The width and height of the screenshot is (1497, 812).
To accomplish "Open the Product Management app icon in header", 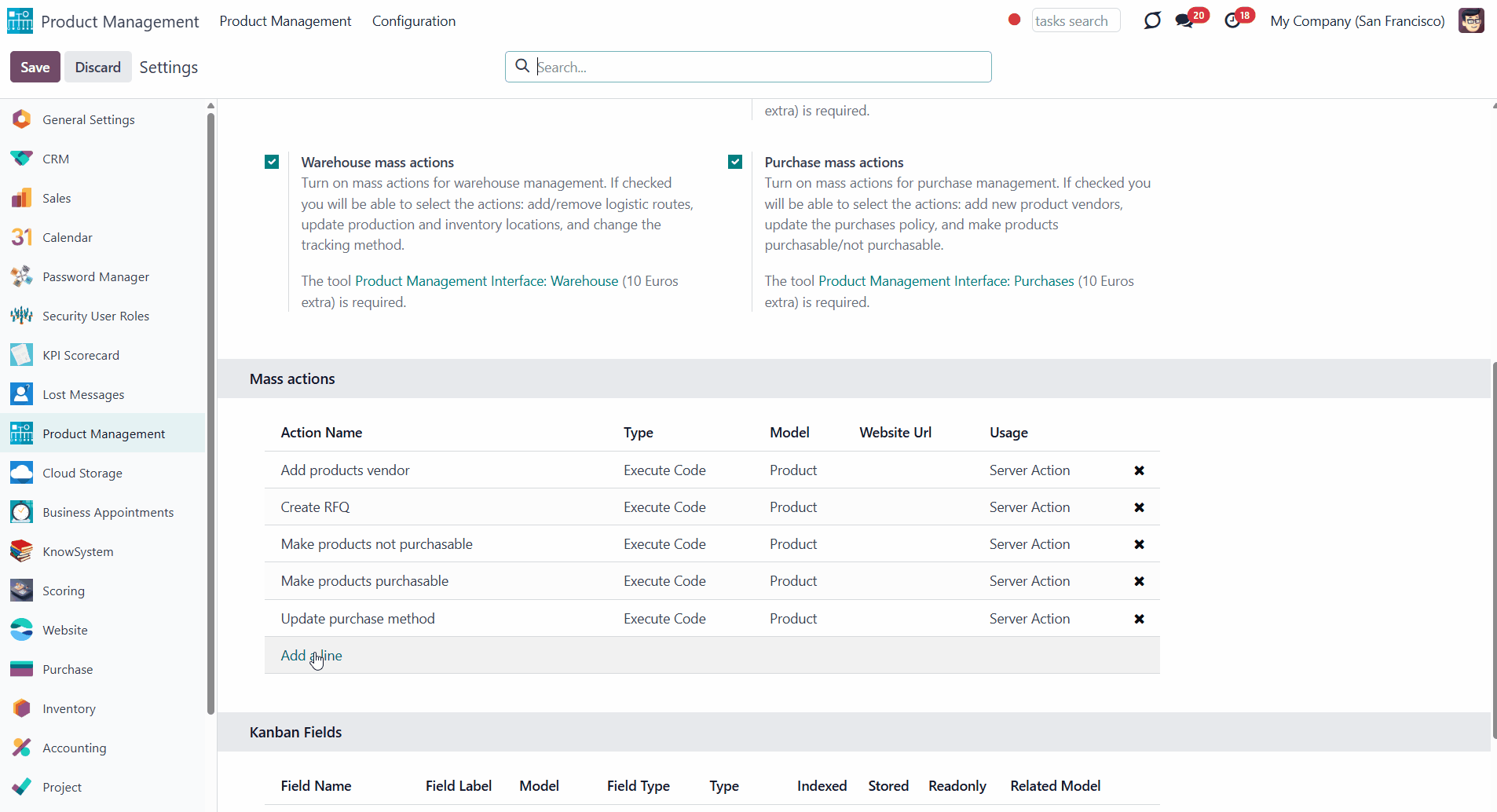I will pos(20,21).
